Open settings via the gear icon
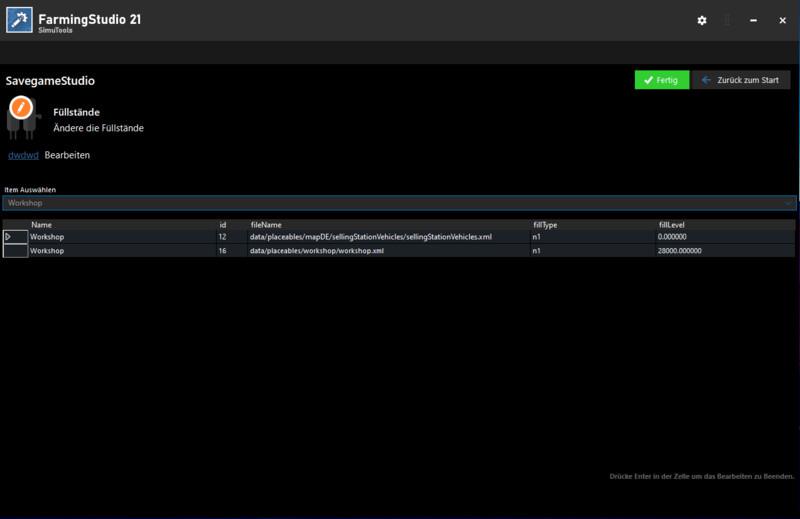Viewport: 800px width, 519px height. [x=702, y=20]
